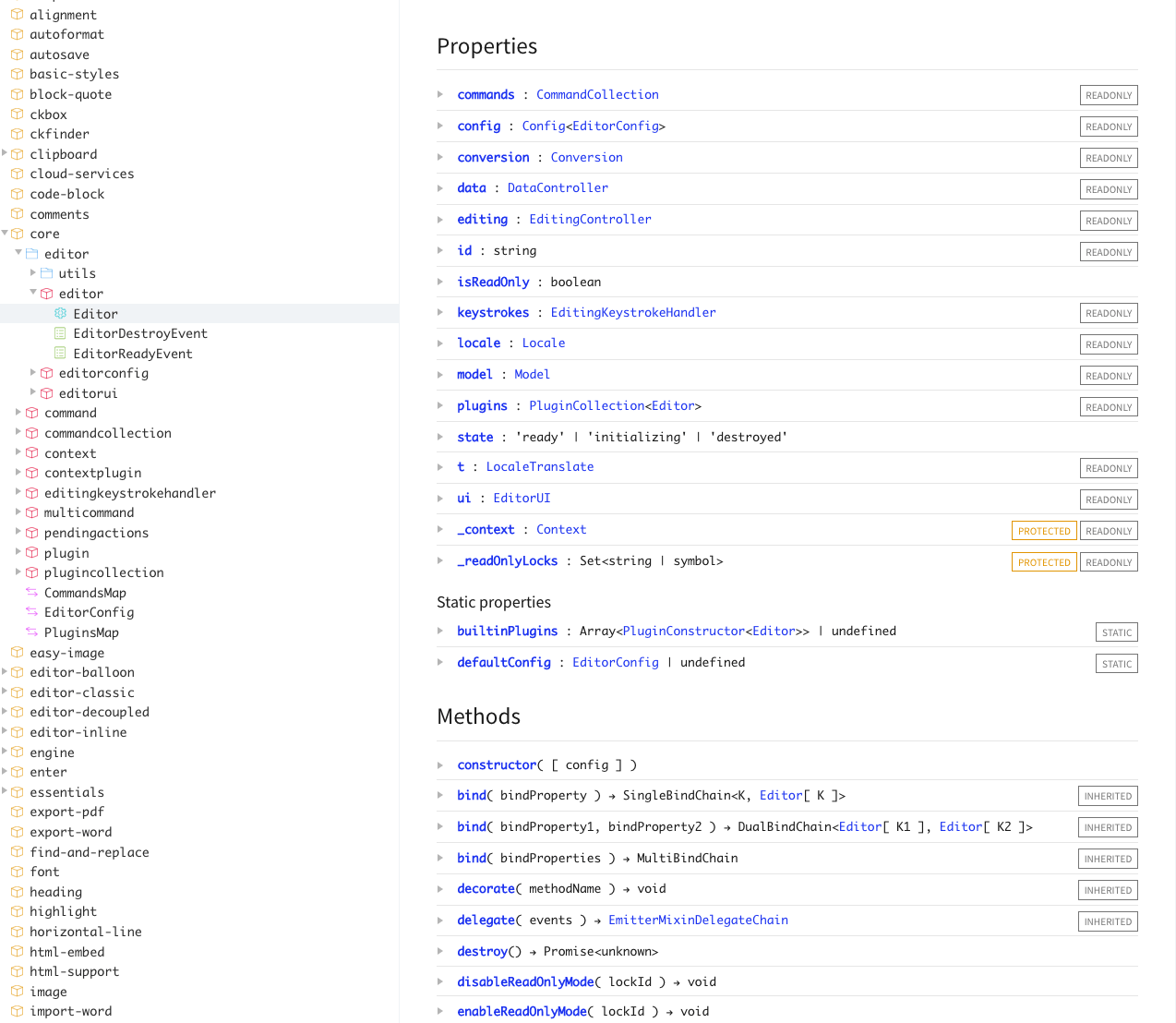Click the event icon beside EditorDestroyEvent
Screen dimensions: 1176x1023
coord(61,333)
